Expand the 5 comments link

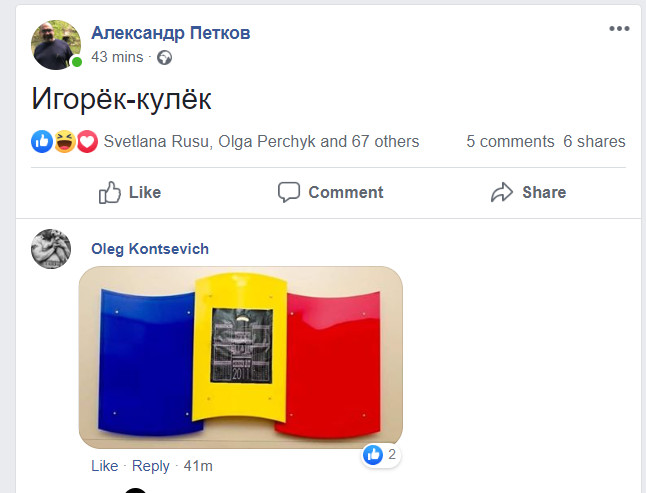pyautogui.click(x=510, y=141)
